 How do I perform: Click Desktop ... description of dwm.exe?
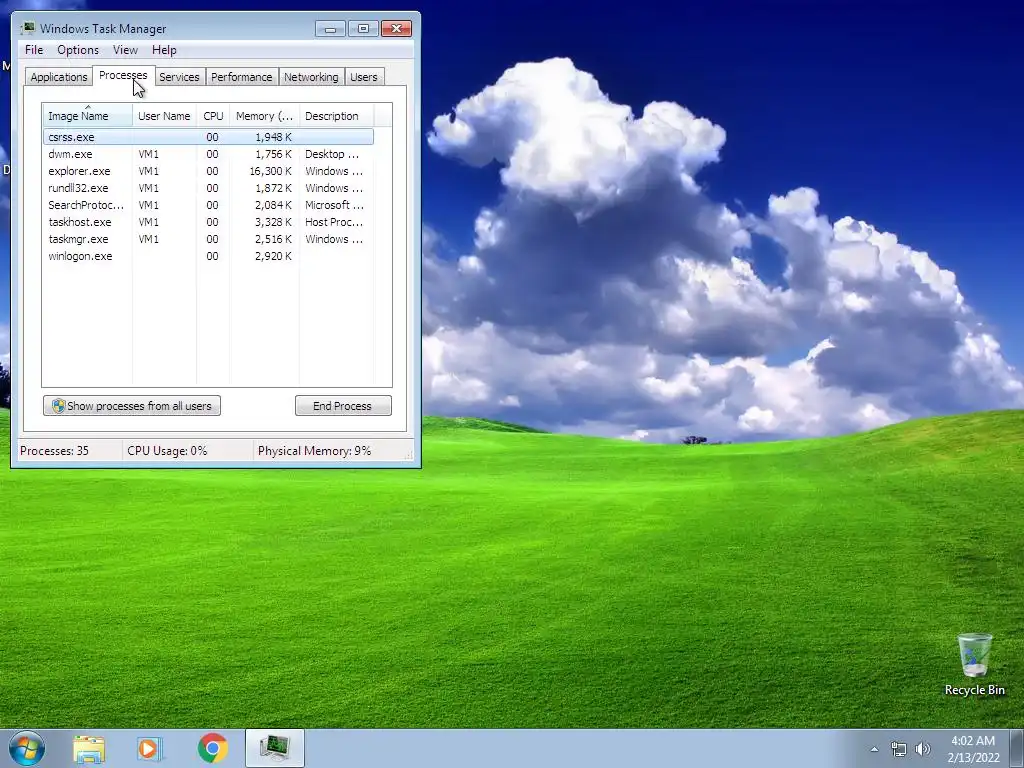click(x=332, y=154)
